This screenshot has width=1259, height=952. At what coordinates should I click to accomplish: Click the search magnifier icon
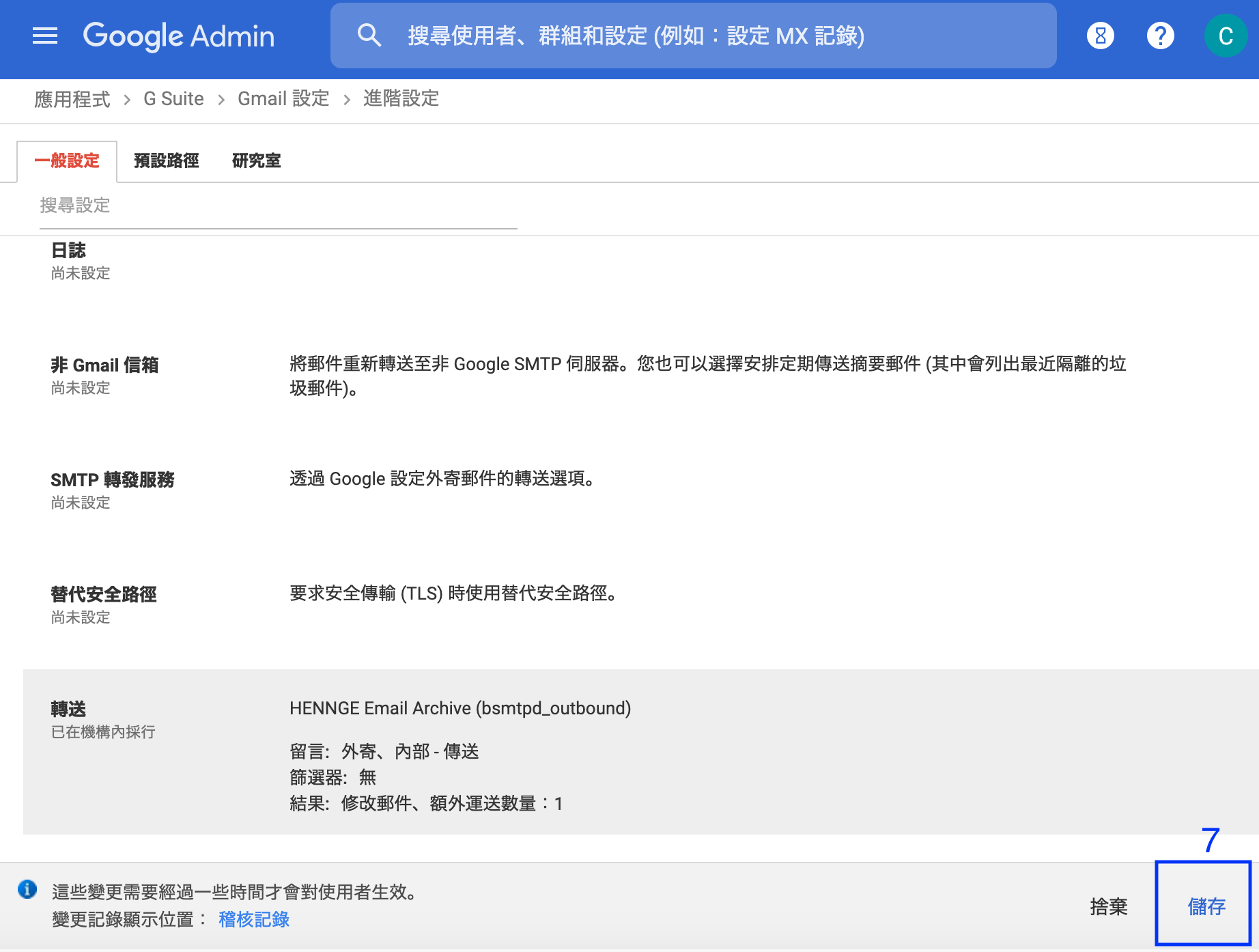369,35
